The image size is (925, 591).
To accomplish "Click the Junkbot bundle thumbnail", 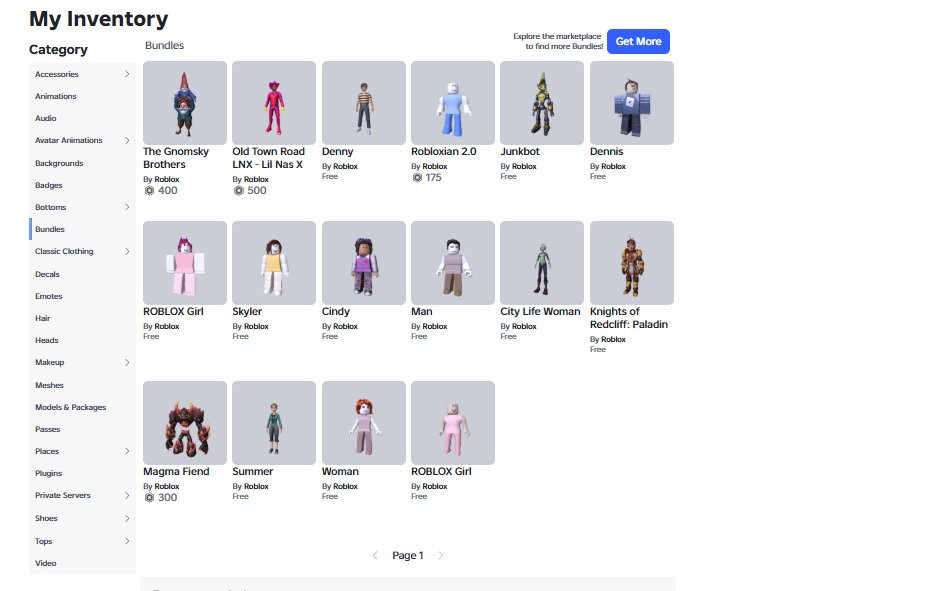I will [542, 103].
